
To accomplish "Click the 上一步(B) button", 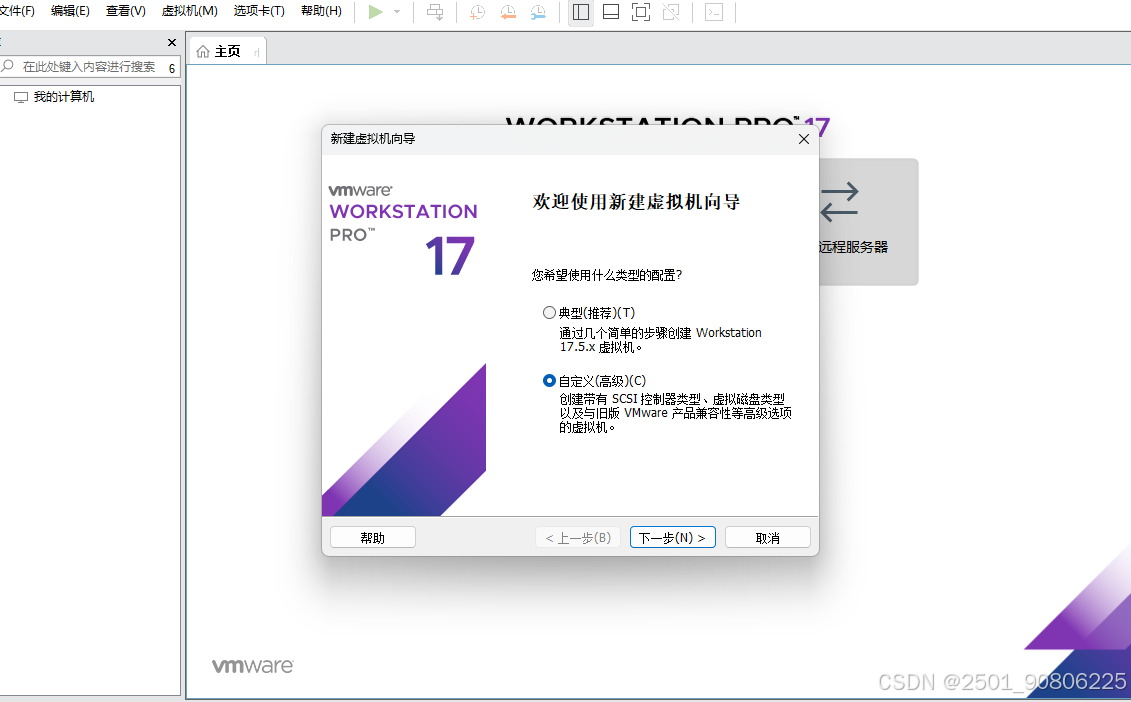I will coord(578,538).
